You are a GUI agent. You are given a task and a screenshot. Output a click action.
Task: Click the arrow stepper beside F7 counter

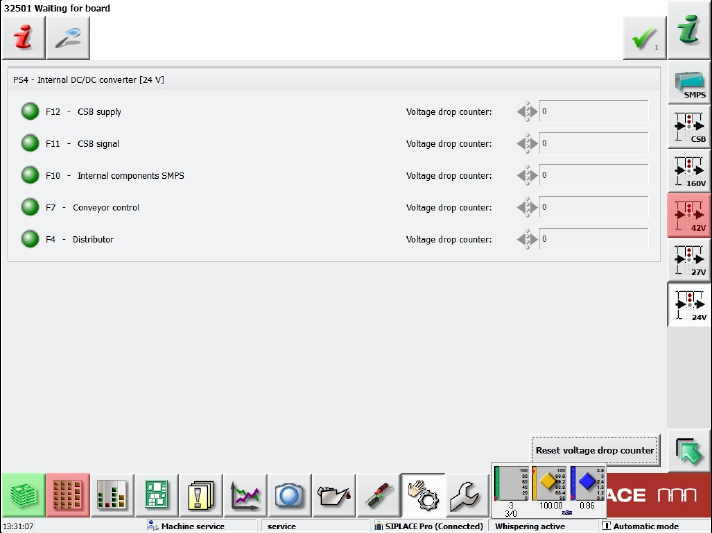click(x=527, y=207)
